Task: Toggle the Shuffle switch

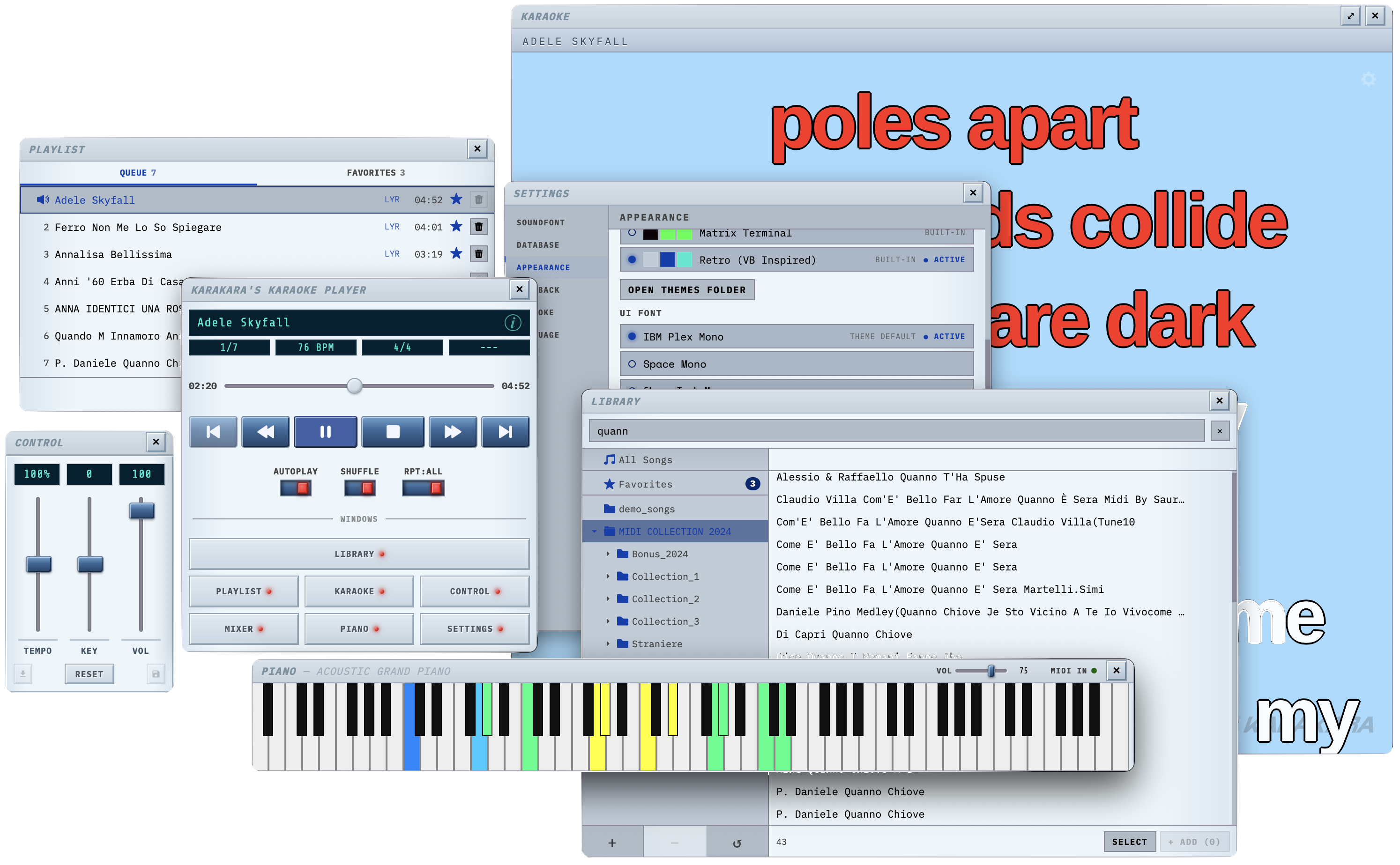Action: [359, 488]
